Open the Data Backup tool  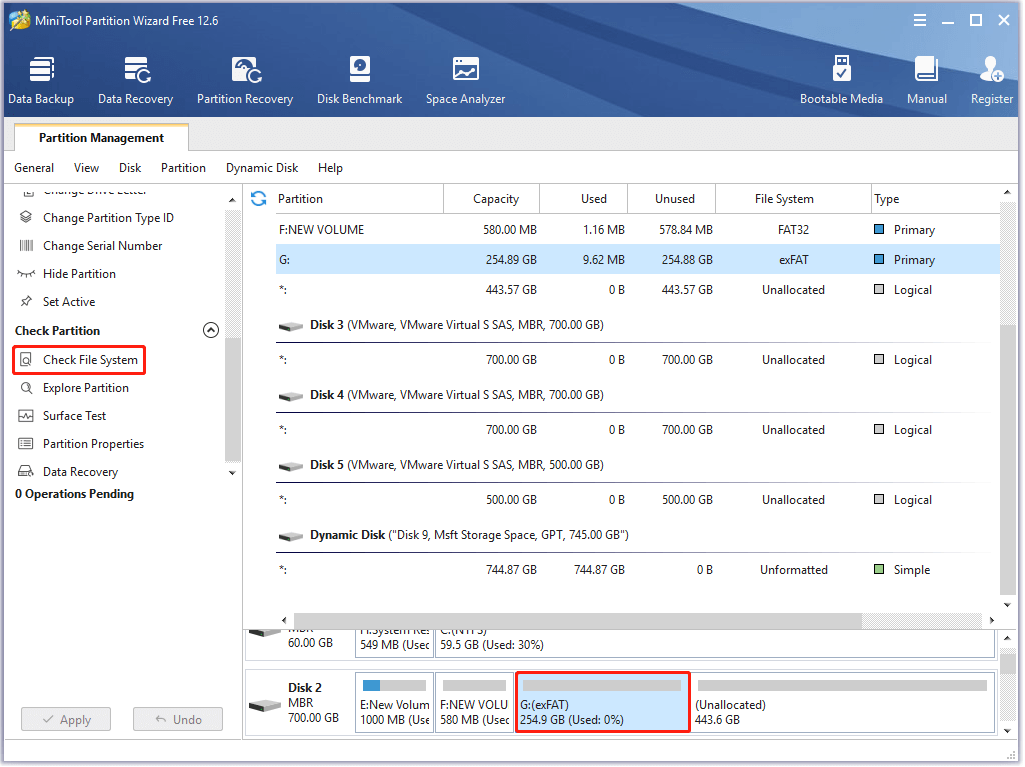point(41,80)
